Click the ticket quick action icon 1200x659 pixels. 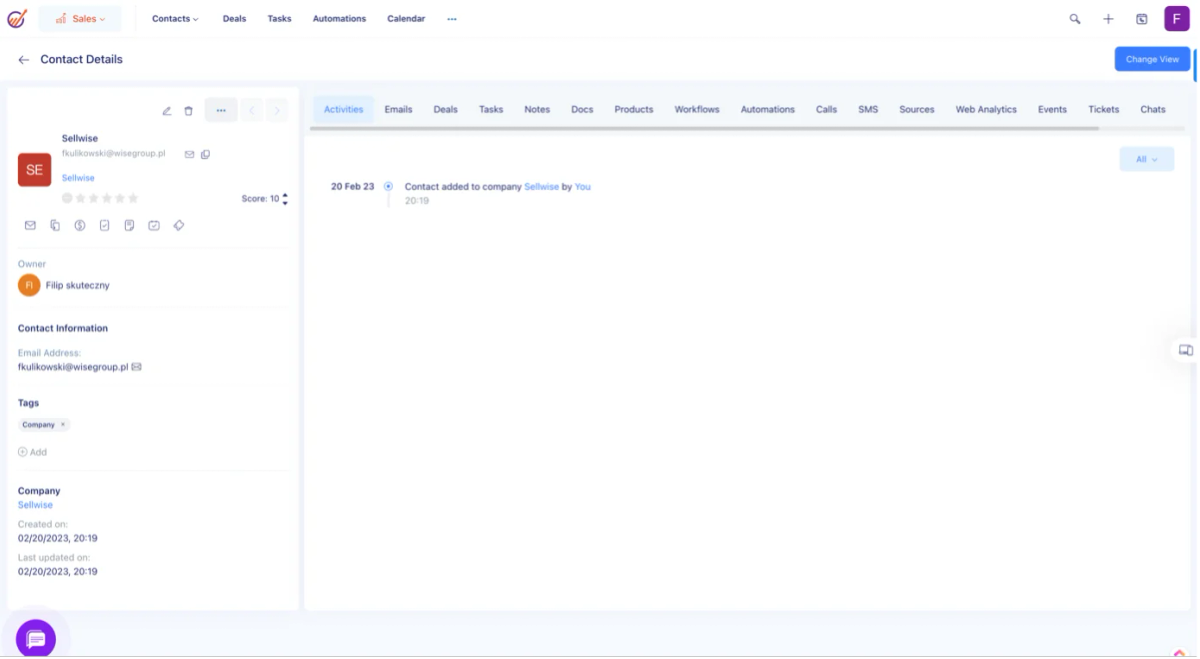[x=179, y=226]
